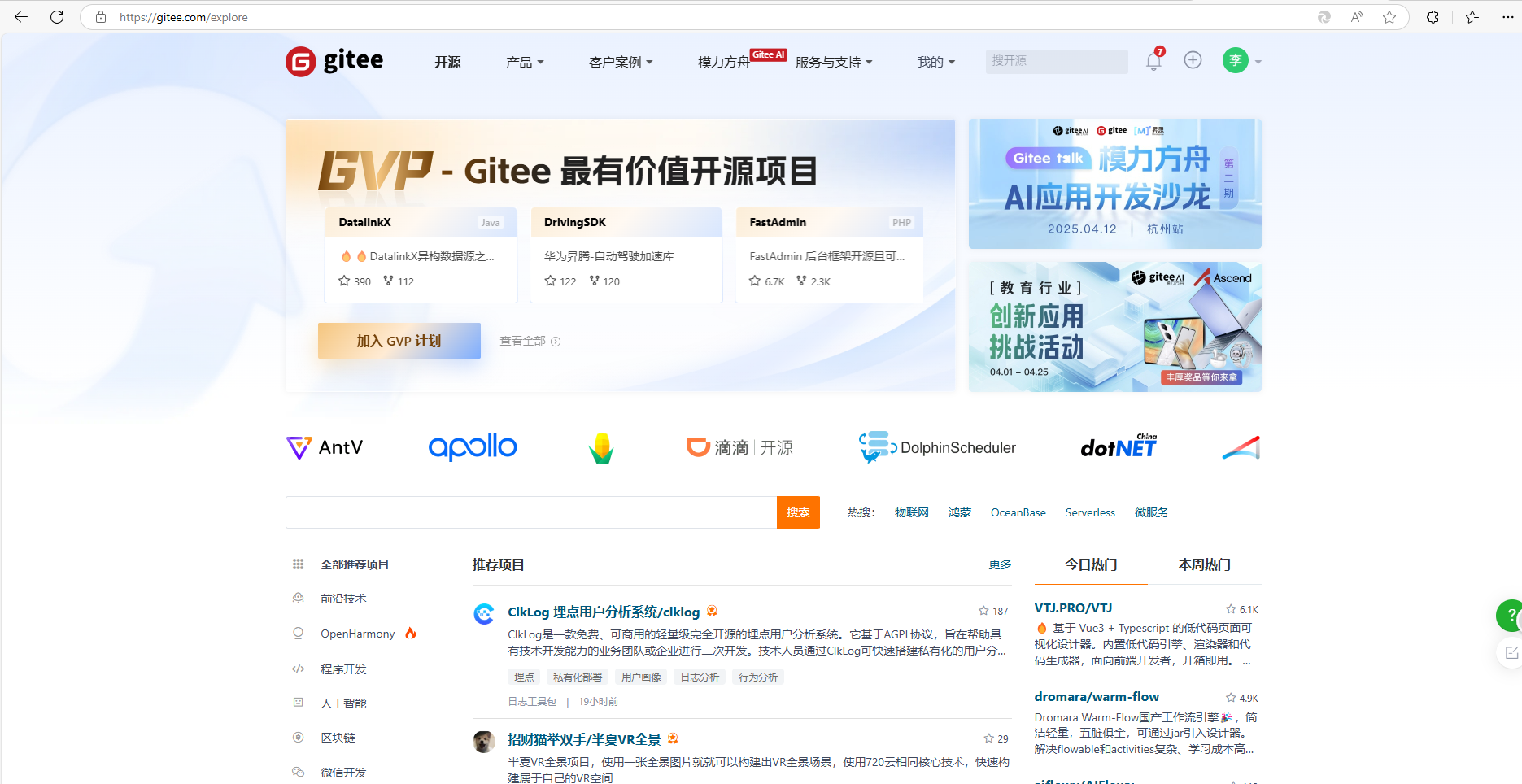Open the DatalinkX GVP project card

pos(421,255)
